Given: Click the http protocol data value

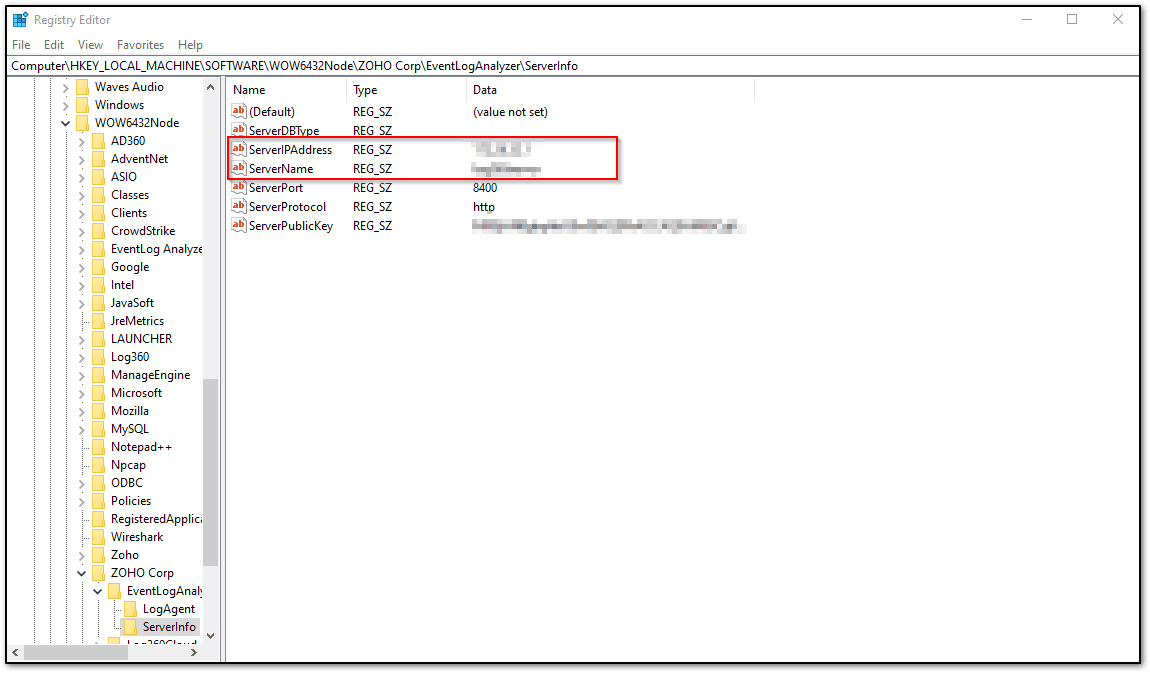Looking at the screenshot, I should [x=484, y=207].
